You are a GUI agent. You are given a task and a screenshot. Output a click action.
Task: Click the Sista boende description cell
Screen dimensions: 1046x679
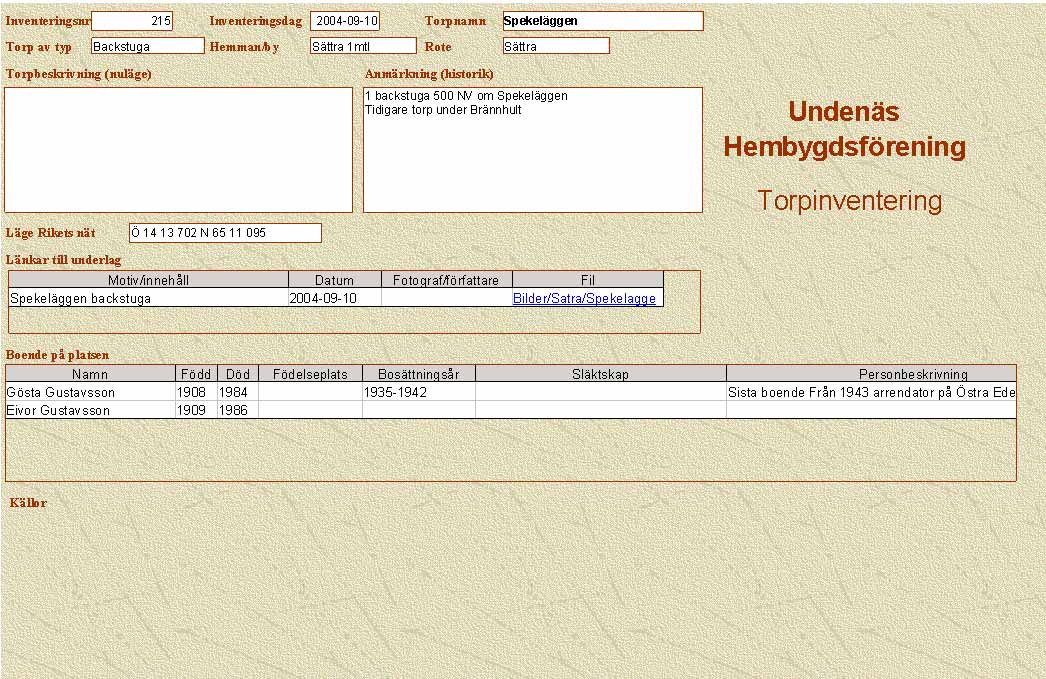870,393
